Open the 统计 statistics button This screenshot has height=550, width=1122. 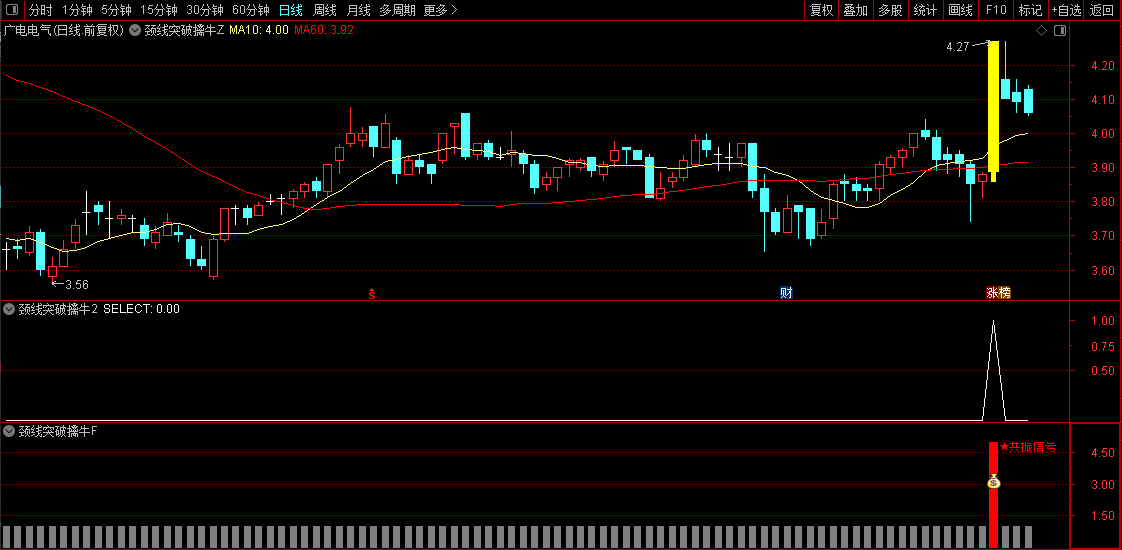point(925,10)
